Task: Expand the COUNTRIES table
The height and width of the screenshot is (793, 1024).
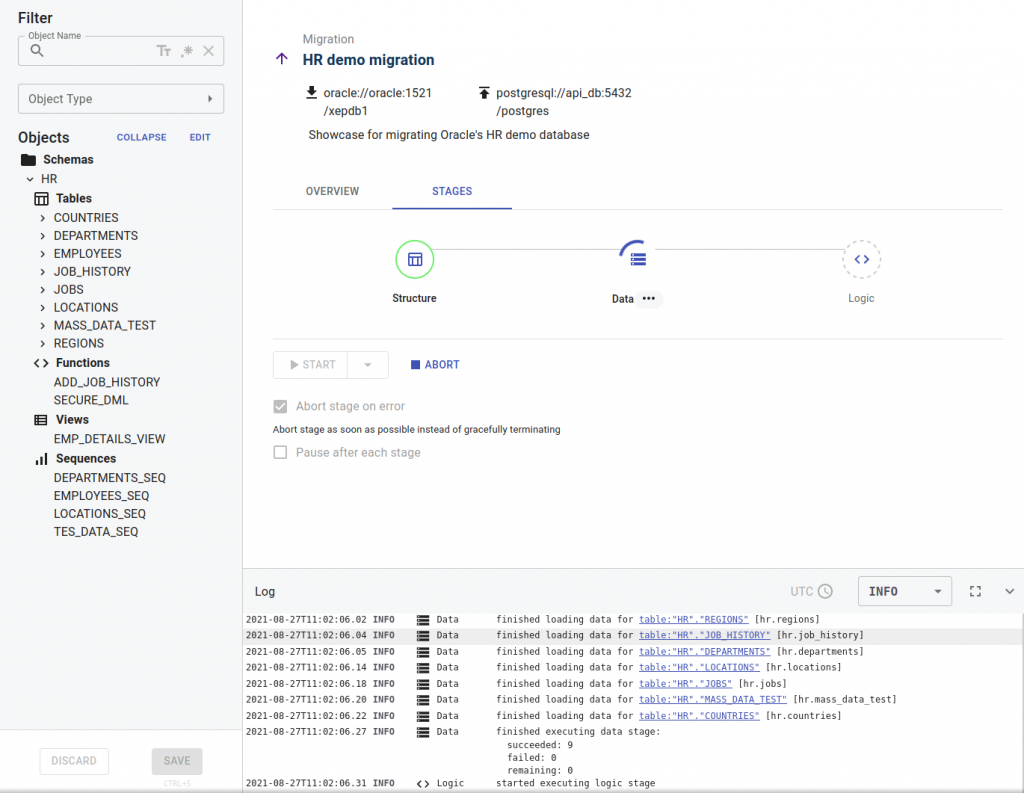Action: 42,218
